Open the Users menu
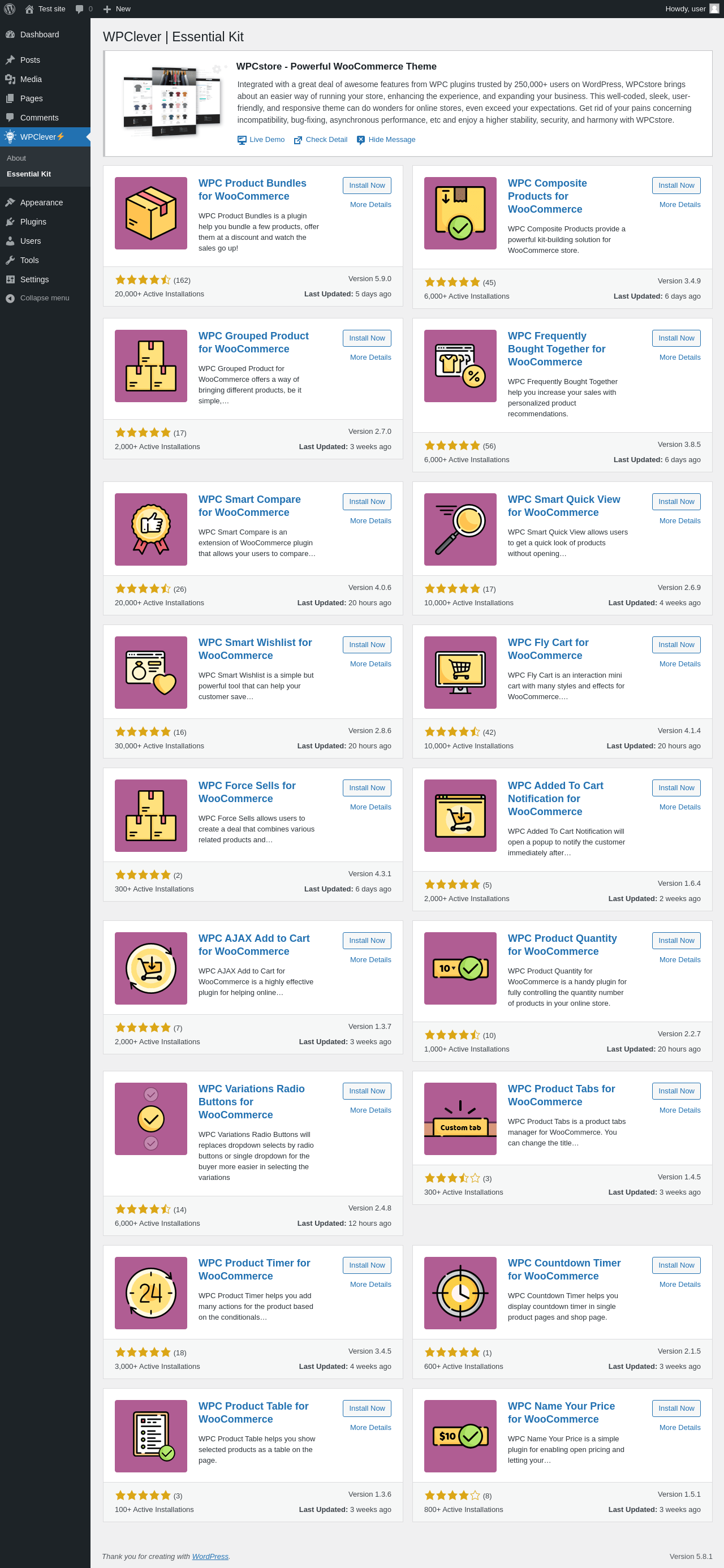724x1568 pixels. point(45,241)
